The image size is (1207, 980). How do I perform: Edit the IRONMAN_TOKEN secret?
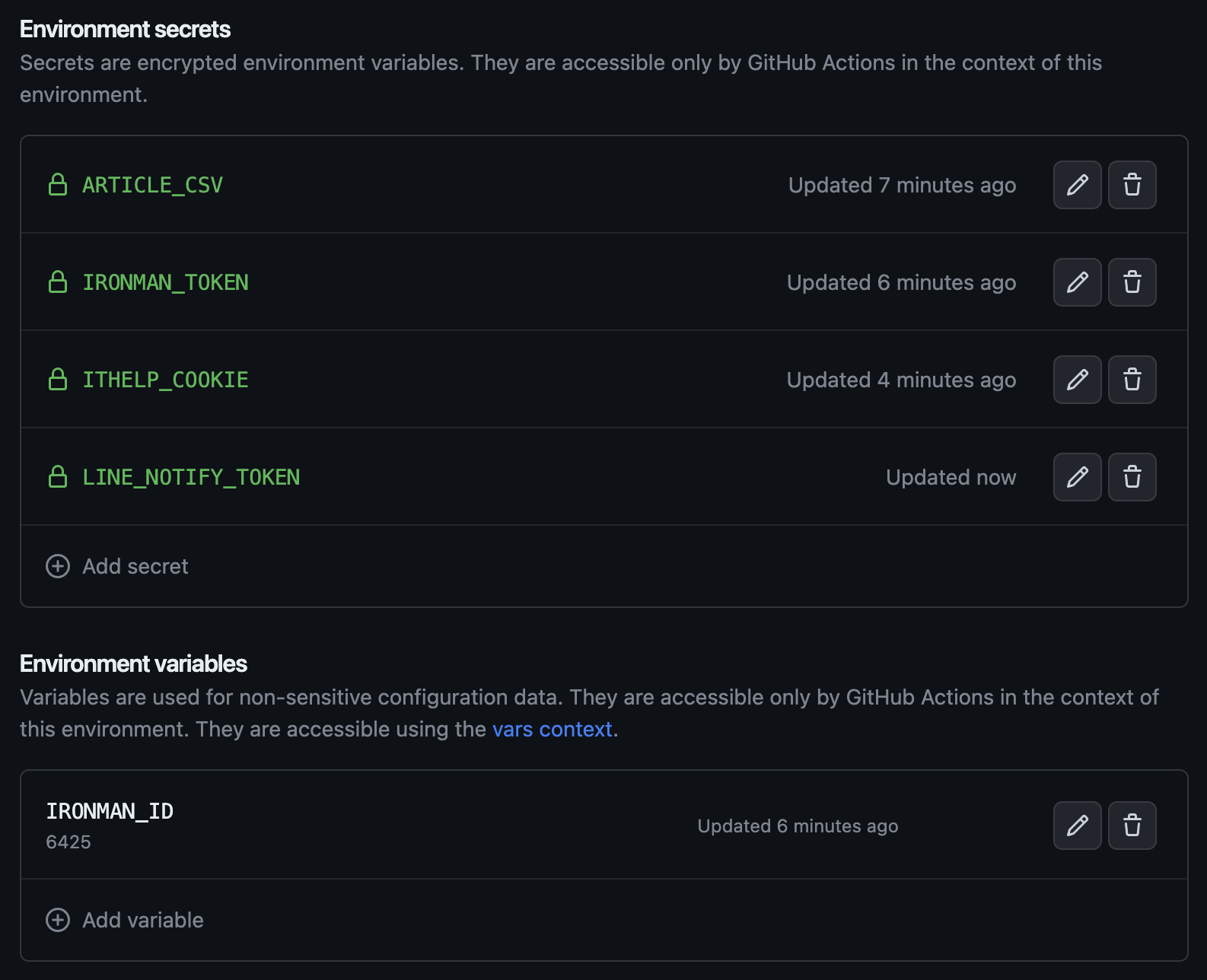[1077, 282]
